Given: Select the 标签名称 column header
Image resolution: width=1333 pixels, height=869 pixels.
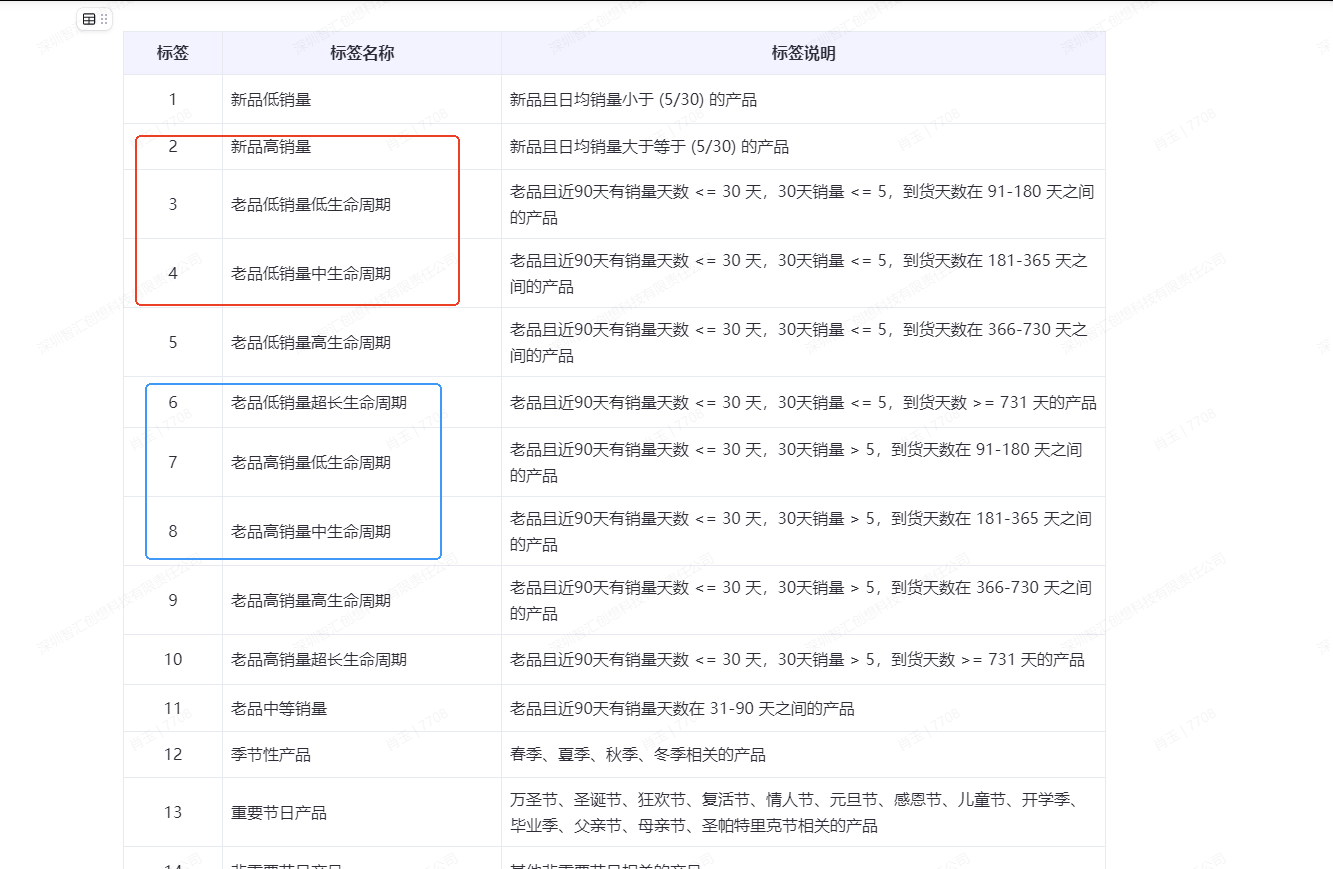Looking at the screenshot, I should click(x=362, y=53).
